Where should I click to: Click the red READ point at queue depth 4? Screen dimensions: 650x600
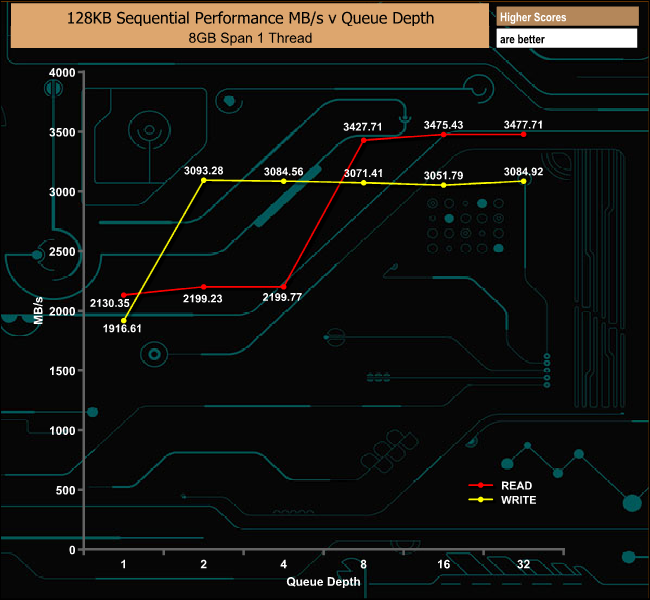tap(284, 287)
